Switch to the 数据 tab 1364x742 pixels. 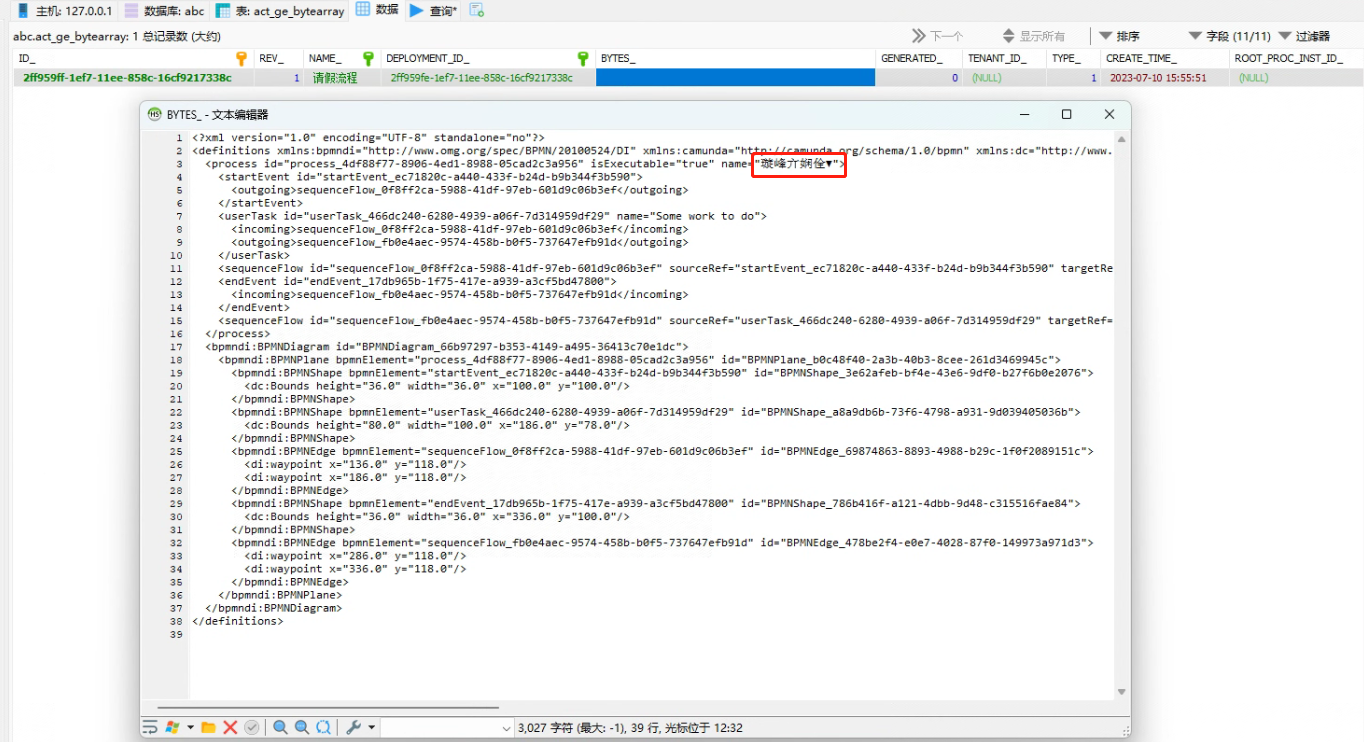[377, 10]
